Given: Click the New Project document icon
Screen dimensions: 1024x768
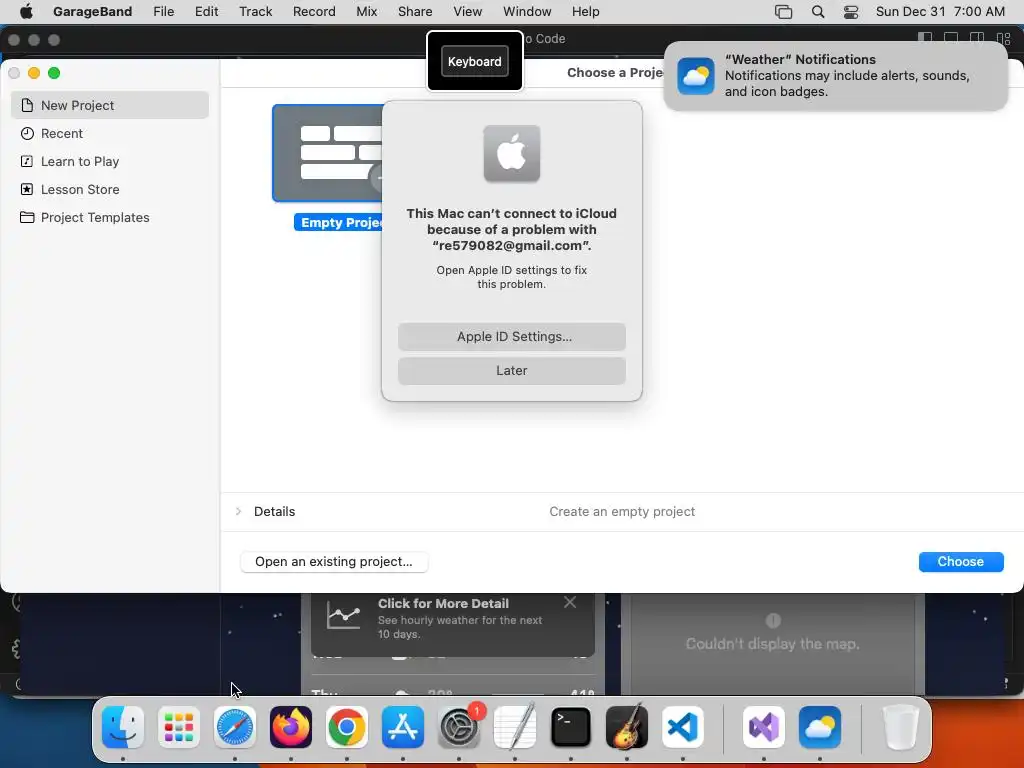Looking at the screenshot, I should click(x=27, y=105).
